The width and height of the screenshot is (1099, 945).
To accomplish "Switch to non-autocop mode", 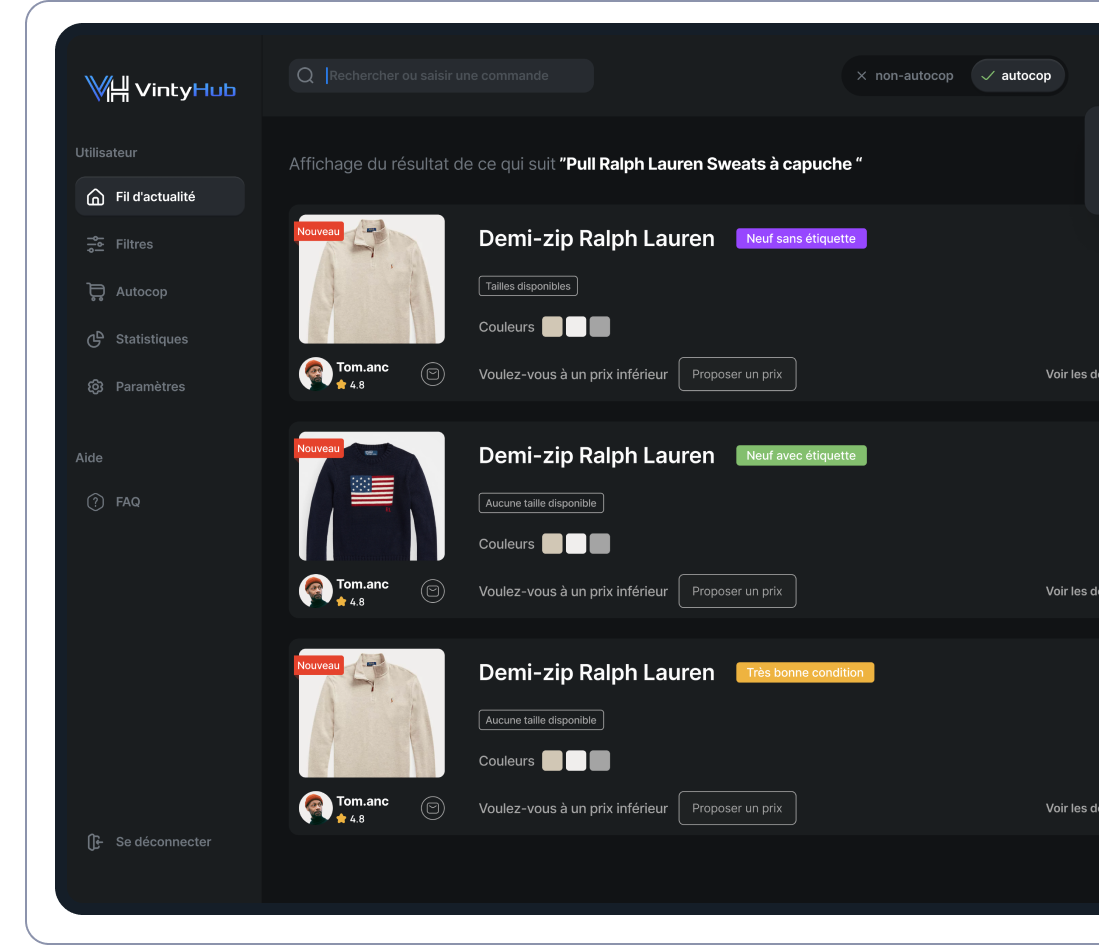I will click(904, 76).
